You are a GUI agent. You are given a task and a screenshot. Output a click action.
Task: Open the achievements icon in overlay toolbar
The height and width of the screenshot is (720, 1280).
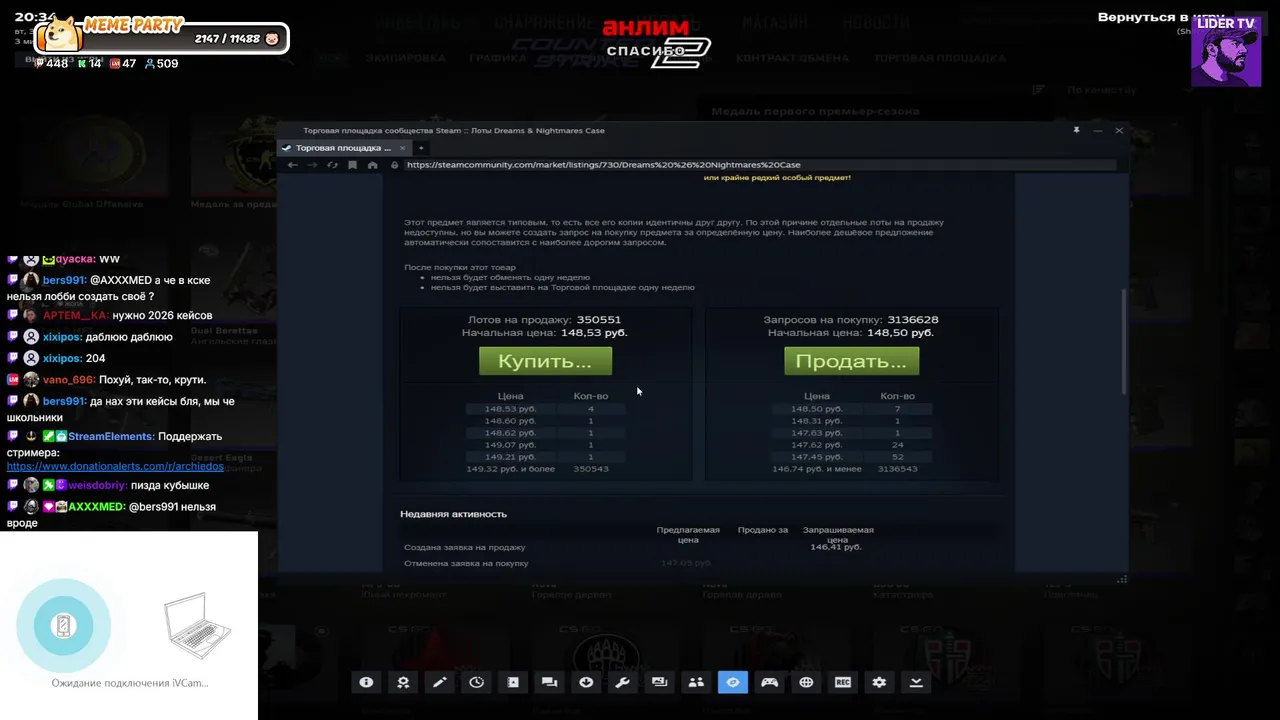coord(403,682)
